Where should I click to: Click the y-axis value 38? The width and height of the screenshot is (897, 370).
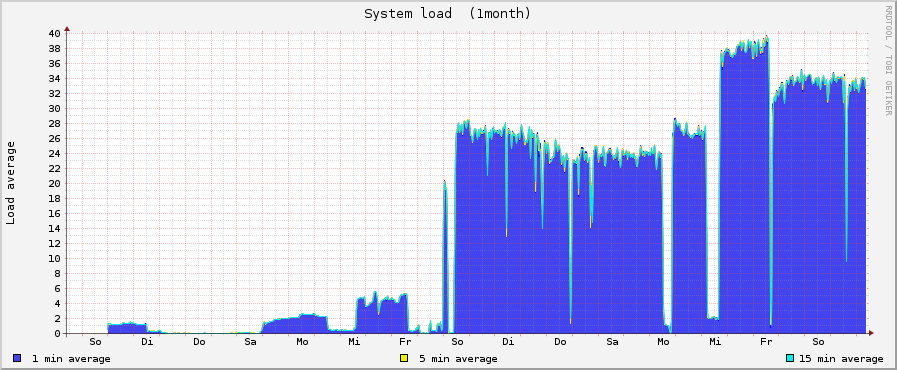tap(54, 49)
